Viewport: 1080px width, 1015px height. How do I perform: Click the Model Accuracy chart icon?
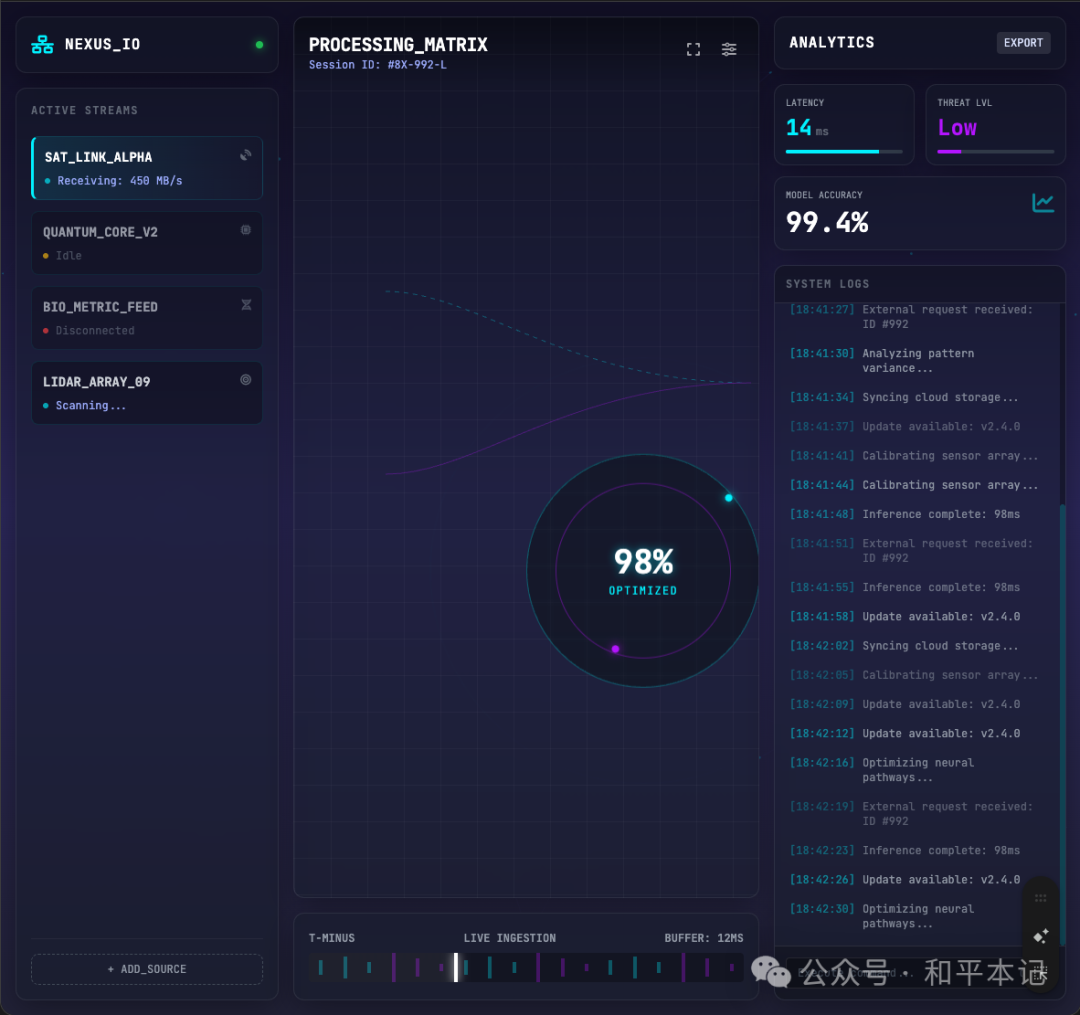1043,203
